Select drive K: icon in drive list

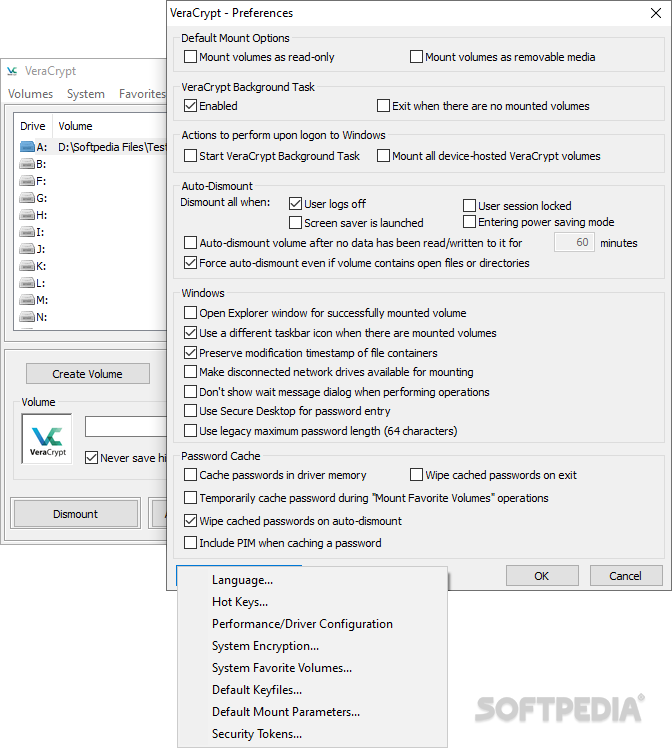click(27, 266)
